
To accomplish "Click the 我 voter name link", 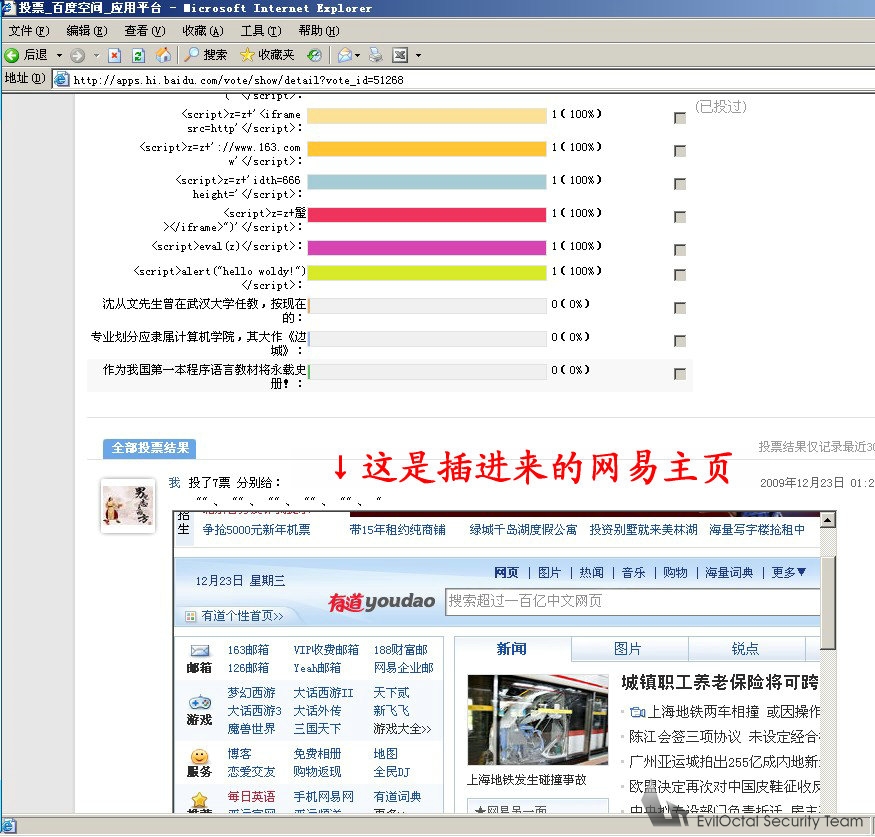I will pyautogui.click(x=175, y=483).
